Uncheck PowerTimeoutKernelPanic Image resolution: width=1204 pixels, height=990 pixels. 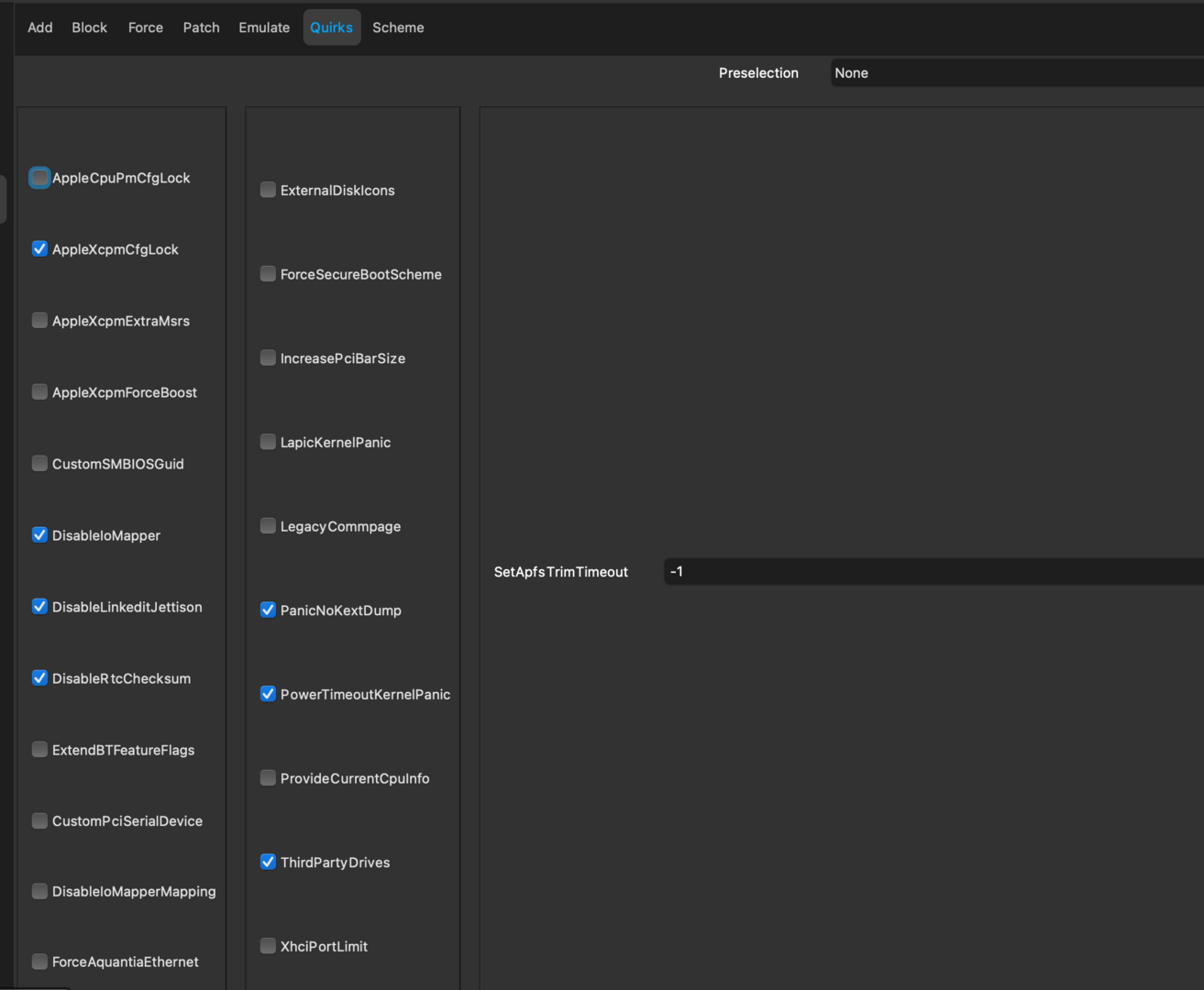pyautogui.click(x=268, y=694)
